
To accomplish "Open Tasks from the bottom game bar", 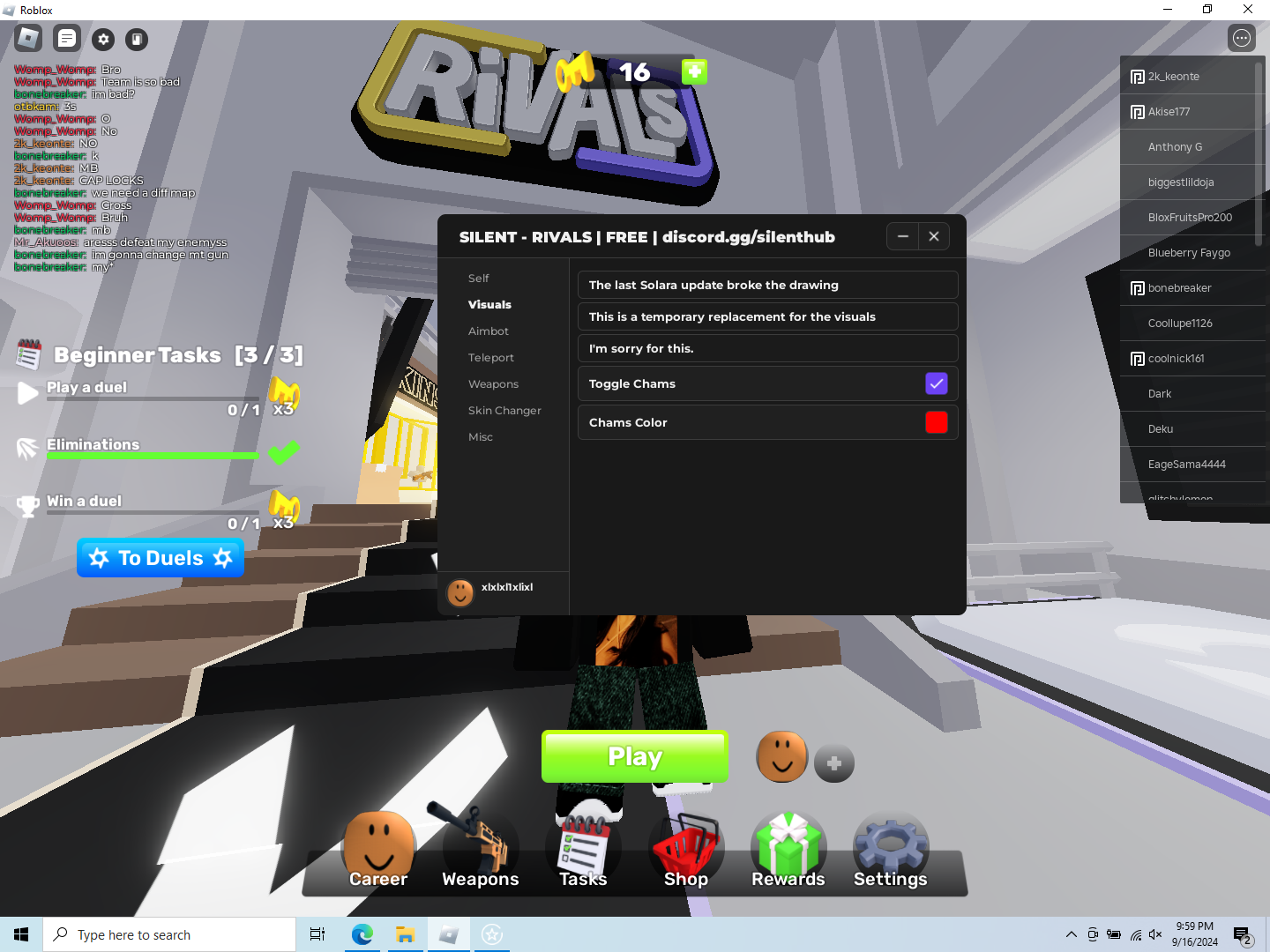I will pos(583,851).
